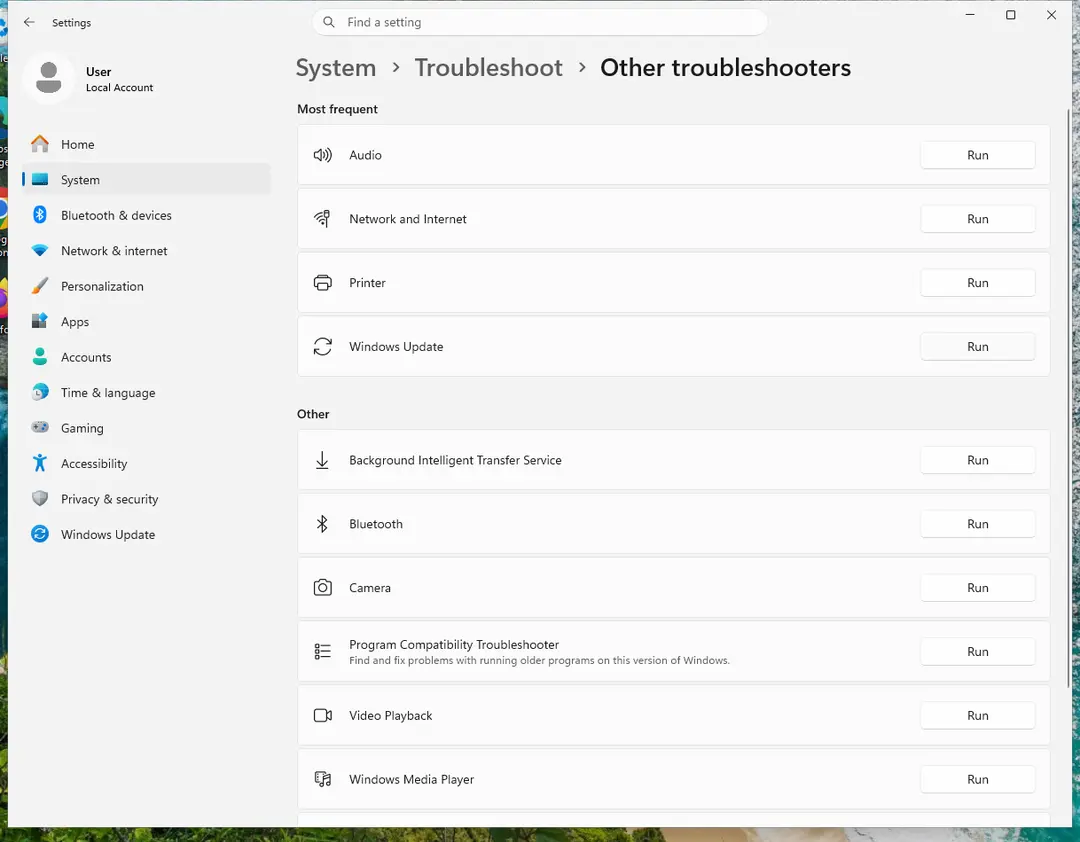Run the Program Compatibility Troubleshooter
This screenshot has height=842, width=1080.
coord(977,651)
